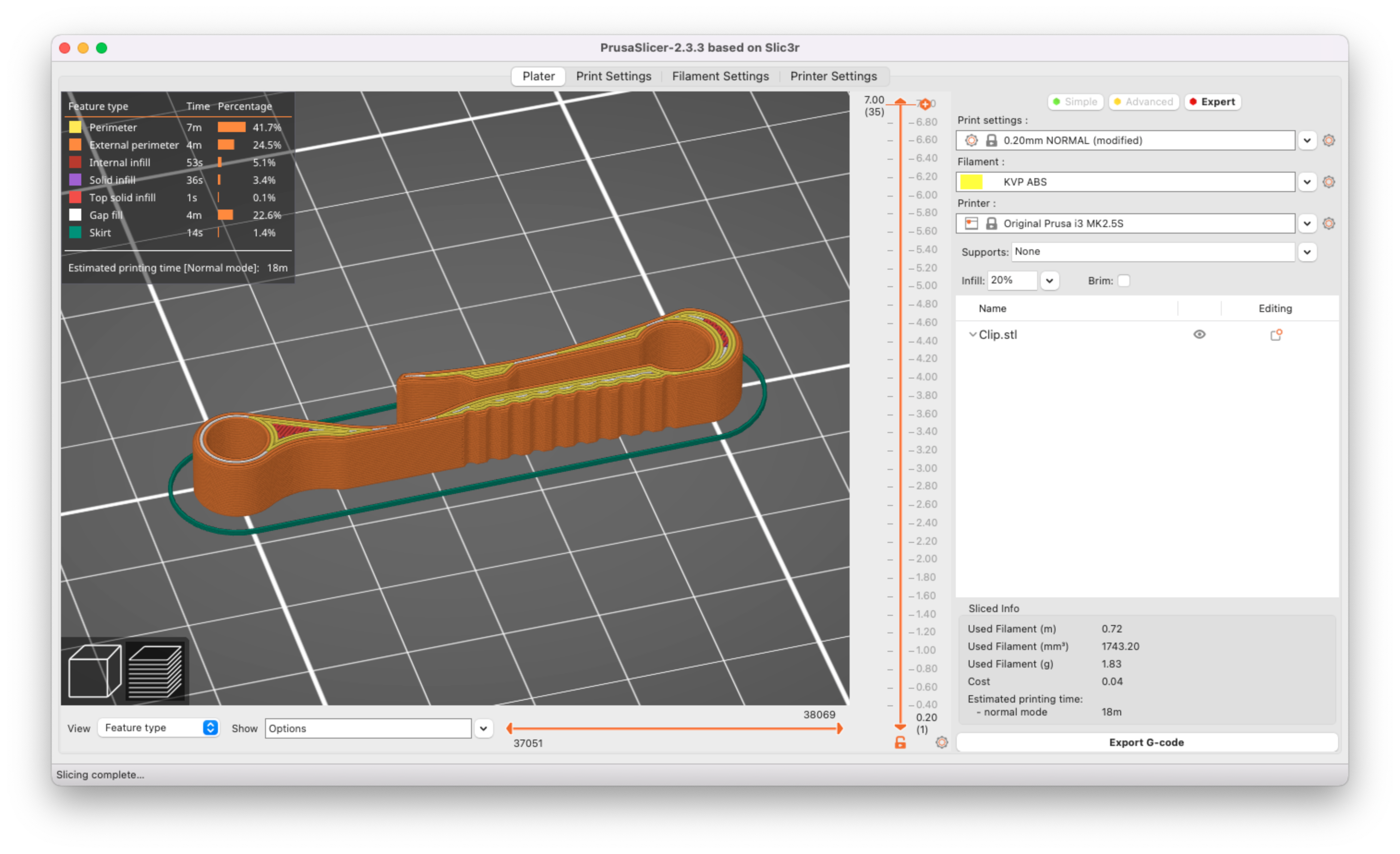Click KVP ABS yellow filament color swatch

[x=971, y=182]
